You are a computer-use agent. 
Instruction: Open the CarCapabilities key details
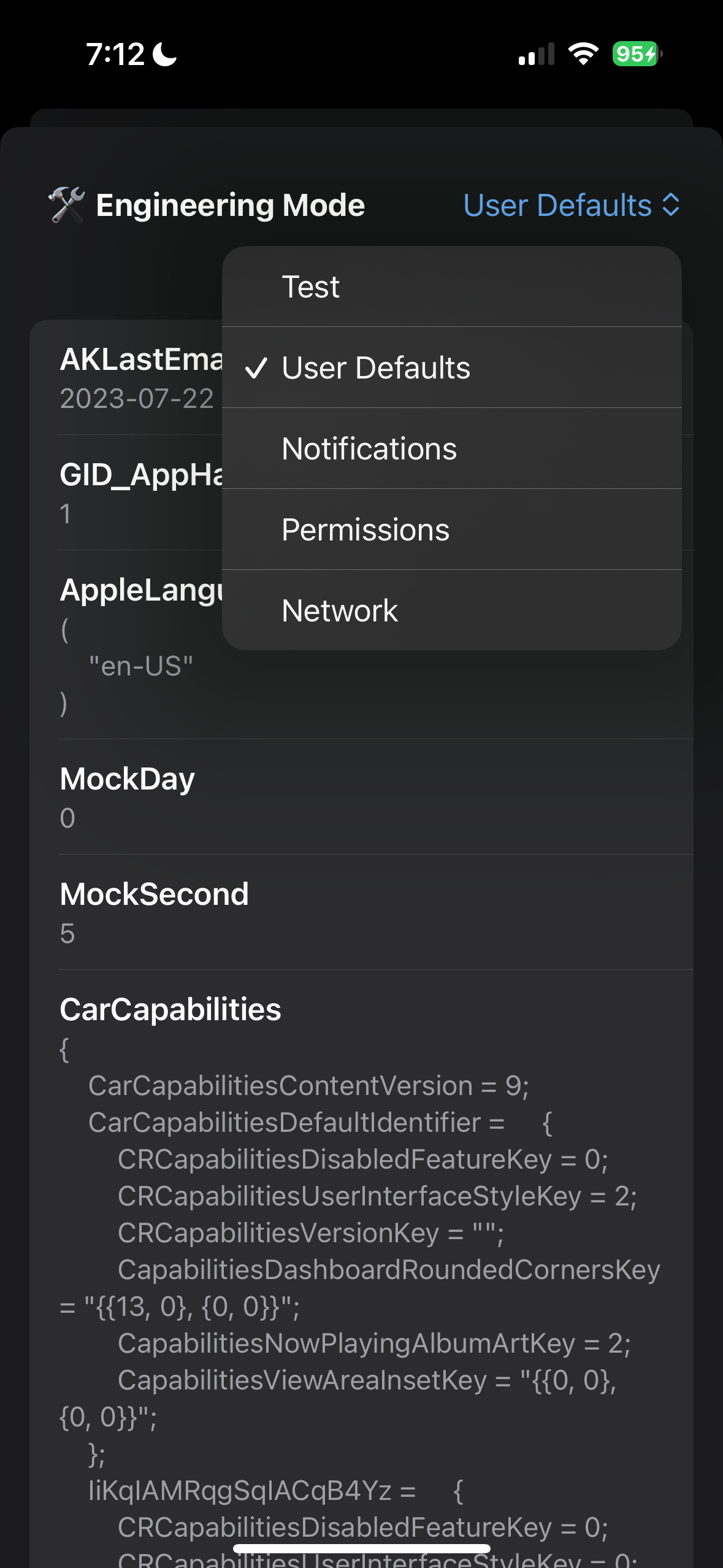point(170,1010)
